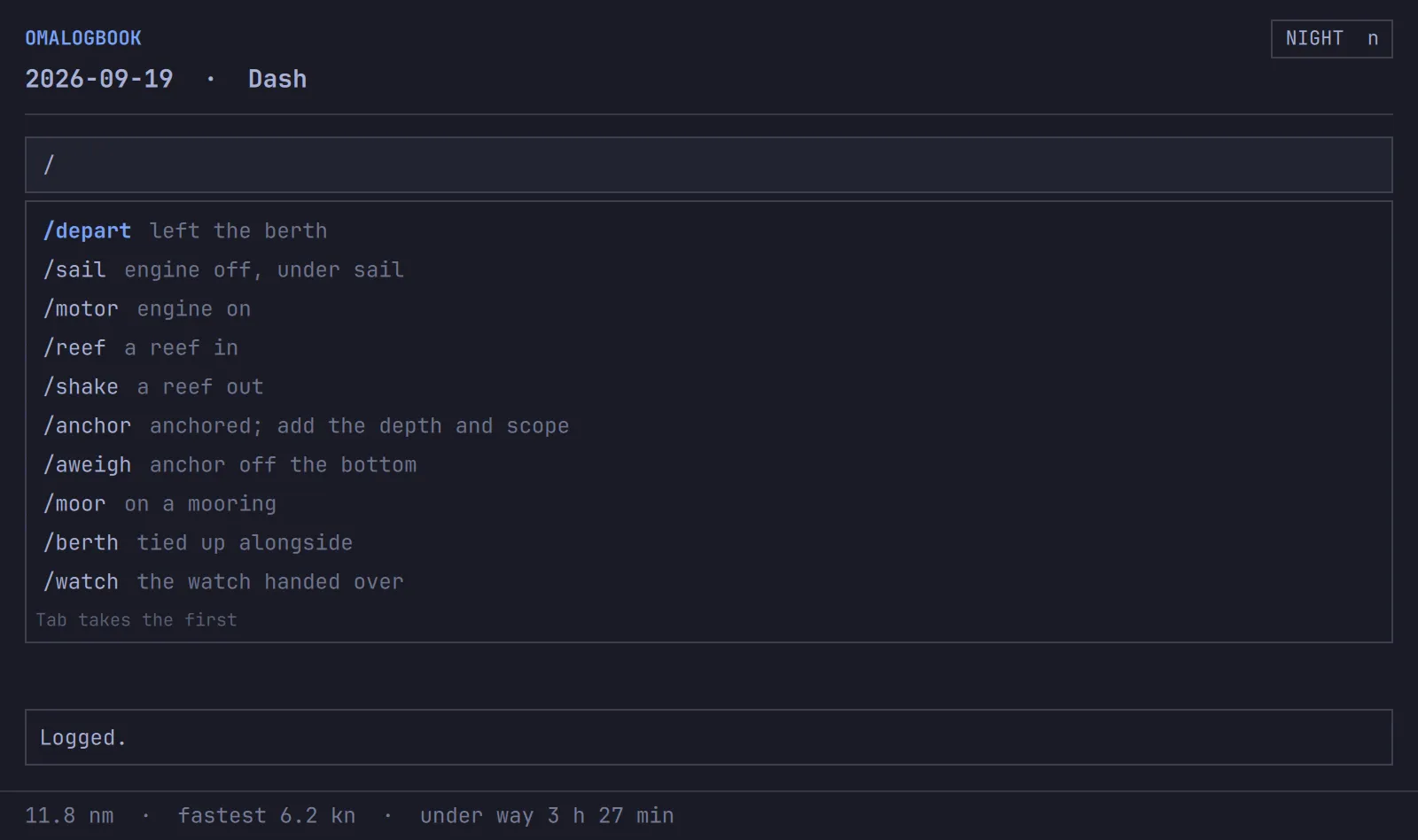Click the 11.8 nm distance readout

[x=69, y=815]
